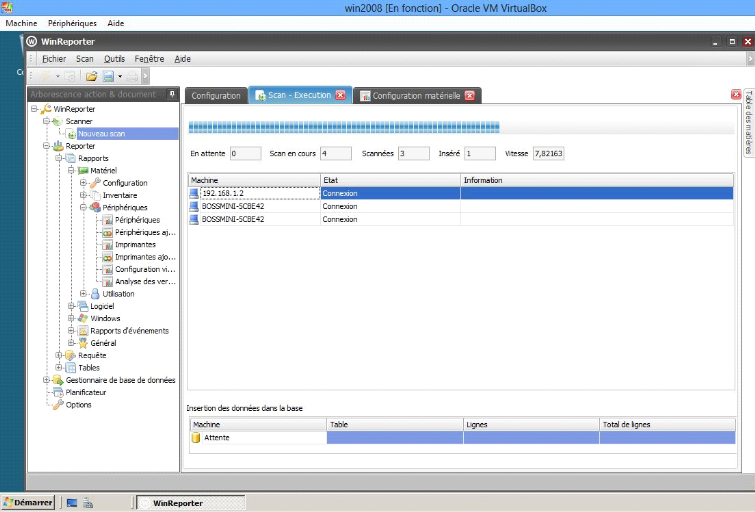This screenshot has height=512, width=755.
Task: Open VirtualBox Périphériques menu
Action: click(72, 23)
